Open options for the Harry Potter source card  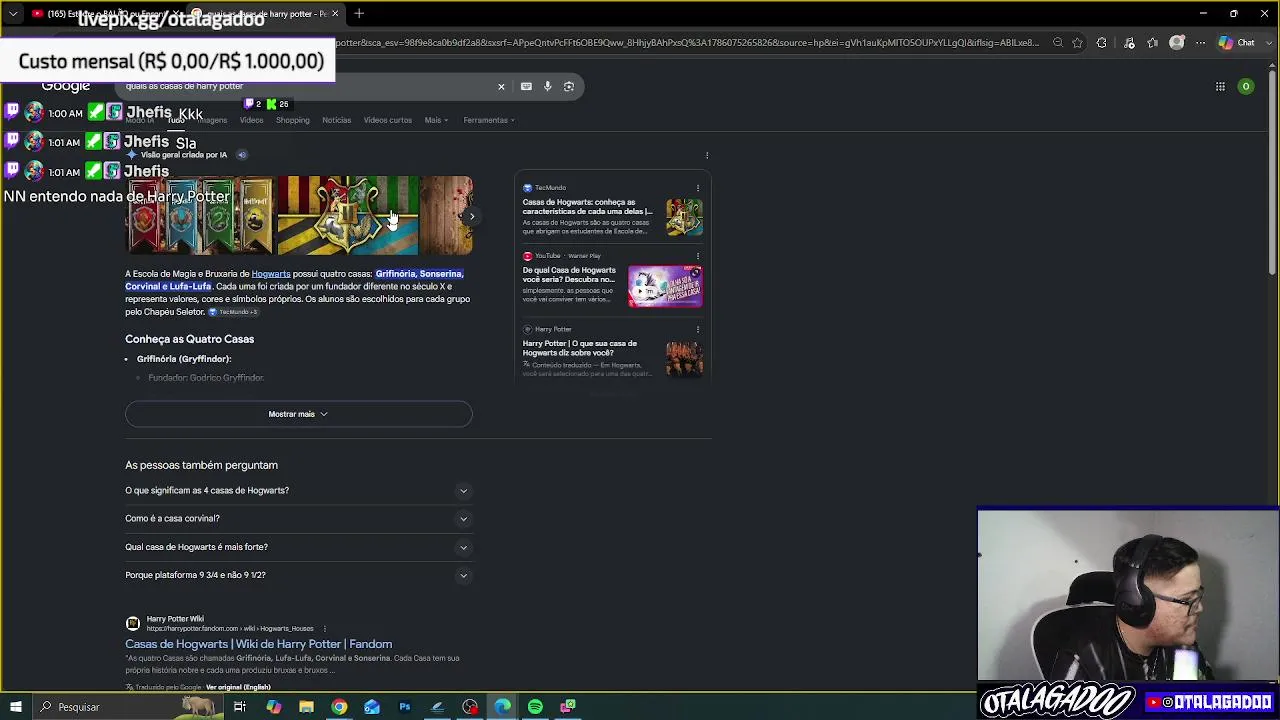tap(698, 329)
